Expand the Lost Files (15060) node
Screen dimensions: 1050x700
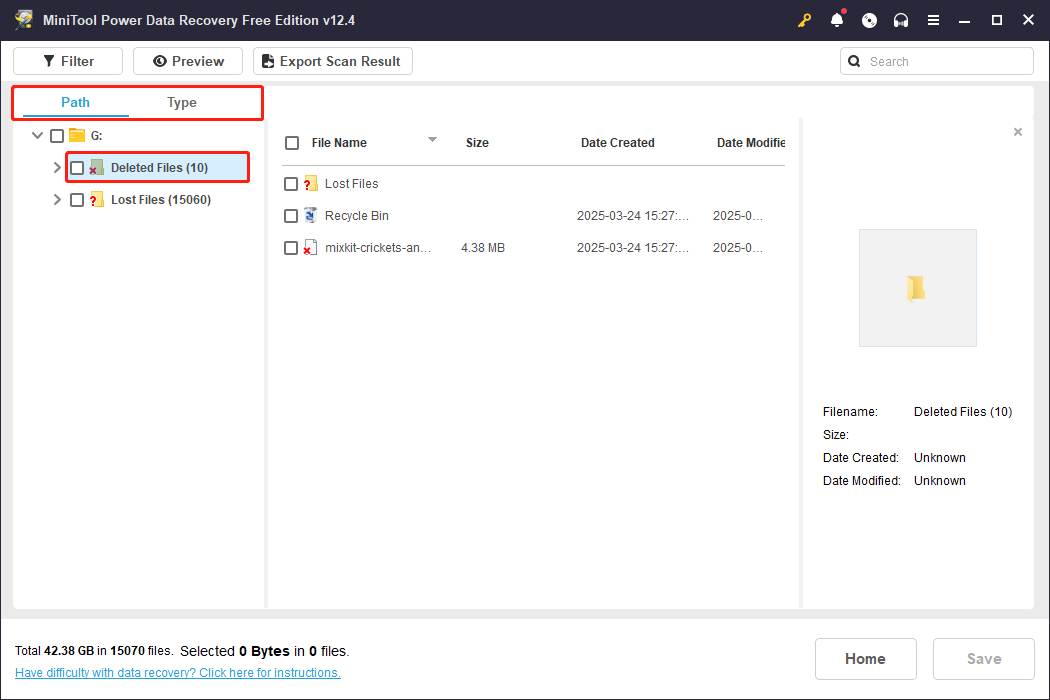point(57,200)
